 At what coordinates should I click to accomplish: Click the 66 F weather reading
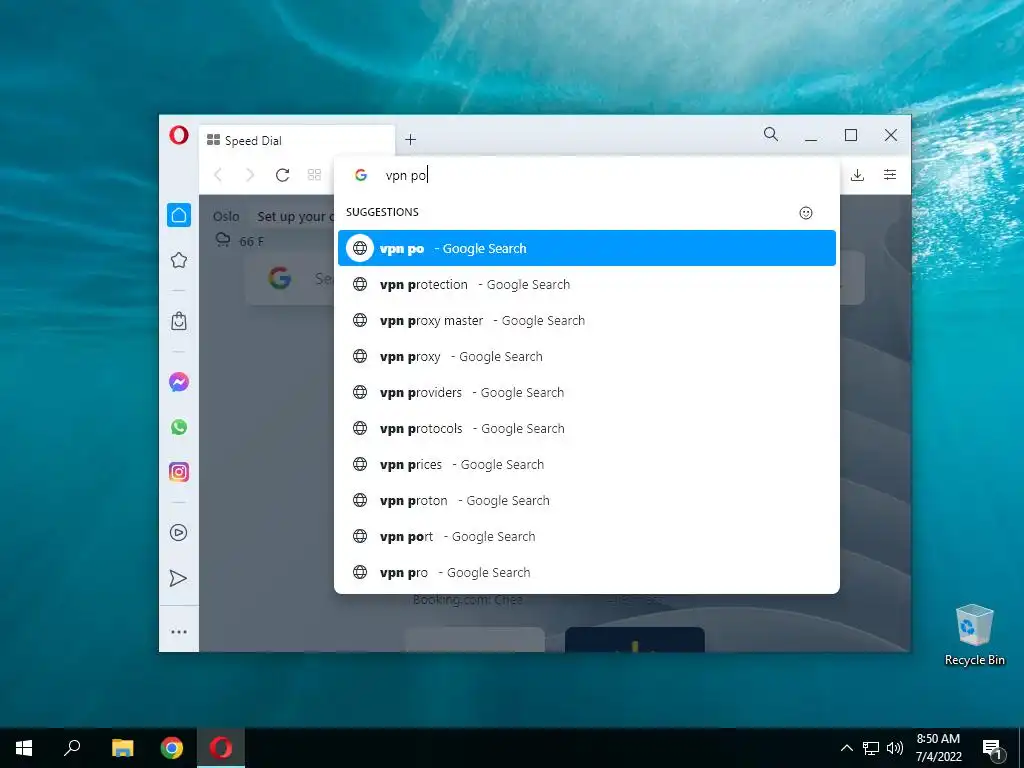click(251, 242)
